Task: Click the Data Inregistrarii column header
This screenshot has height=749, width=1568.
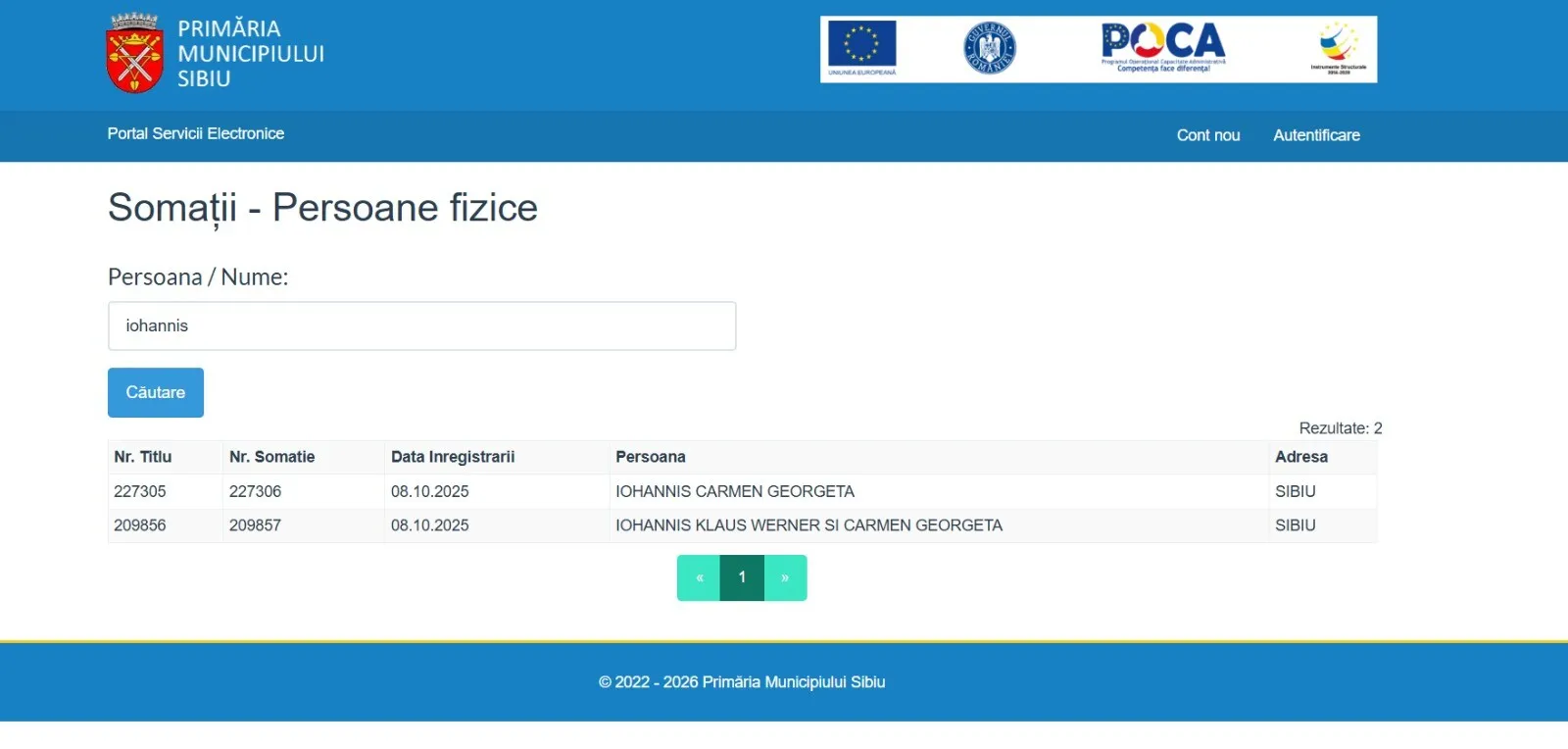Action: pyautogui.click(x=453, y=457)
